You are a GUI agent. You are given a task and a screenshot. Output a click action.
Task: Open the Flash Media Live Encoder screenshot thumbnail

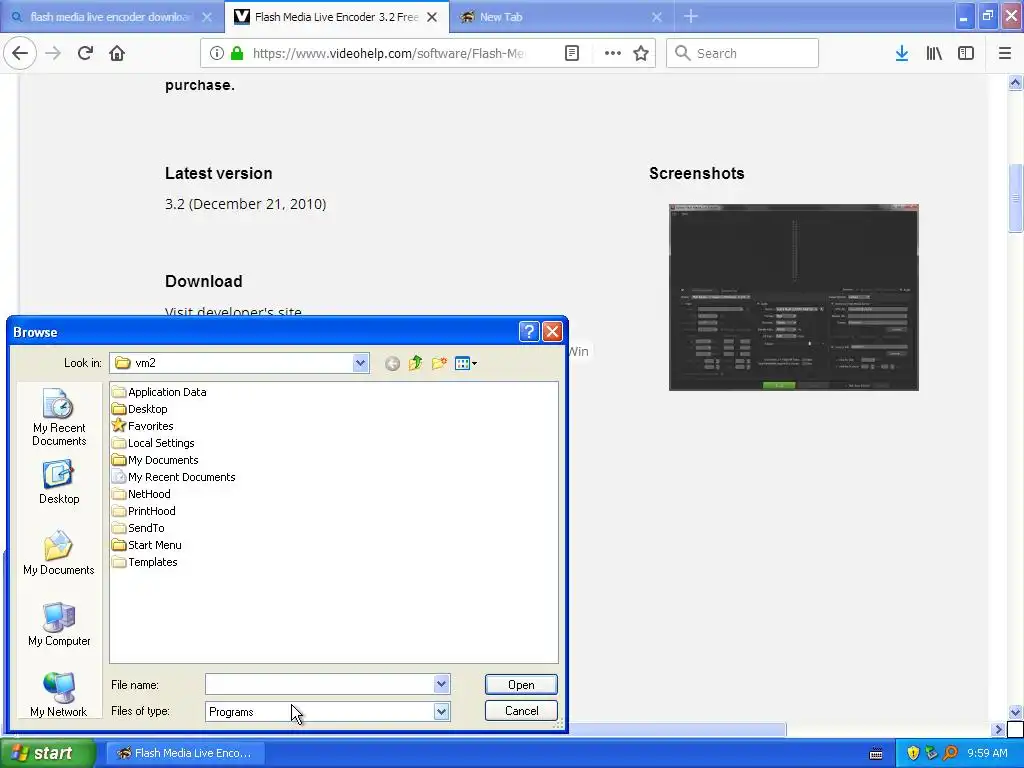(x=793, y=297)
